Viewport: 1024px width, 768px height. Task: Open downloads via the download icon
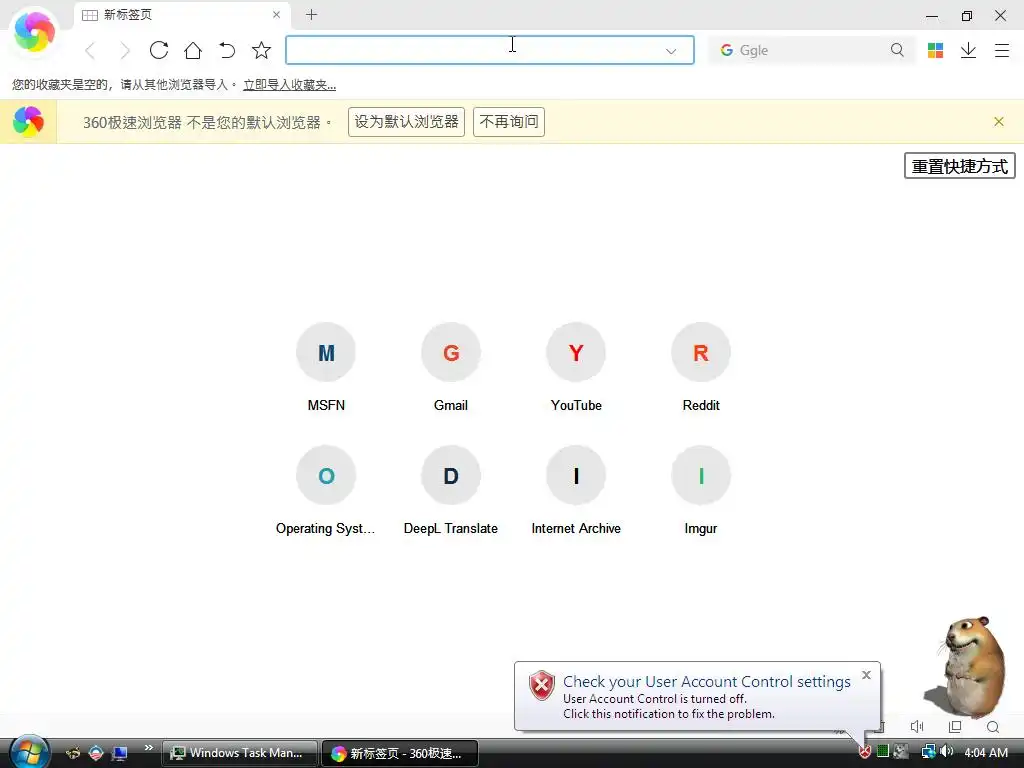968,50
